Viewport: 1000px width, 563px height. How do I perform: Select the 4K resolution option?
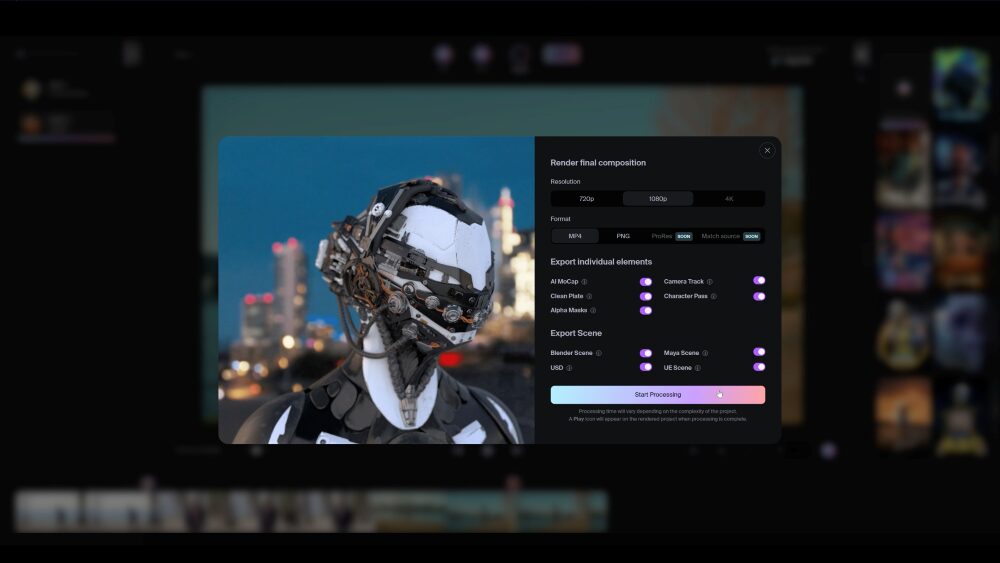(x=729, y=199)
